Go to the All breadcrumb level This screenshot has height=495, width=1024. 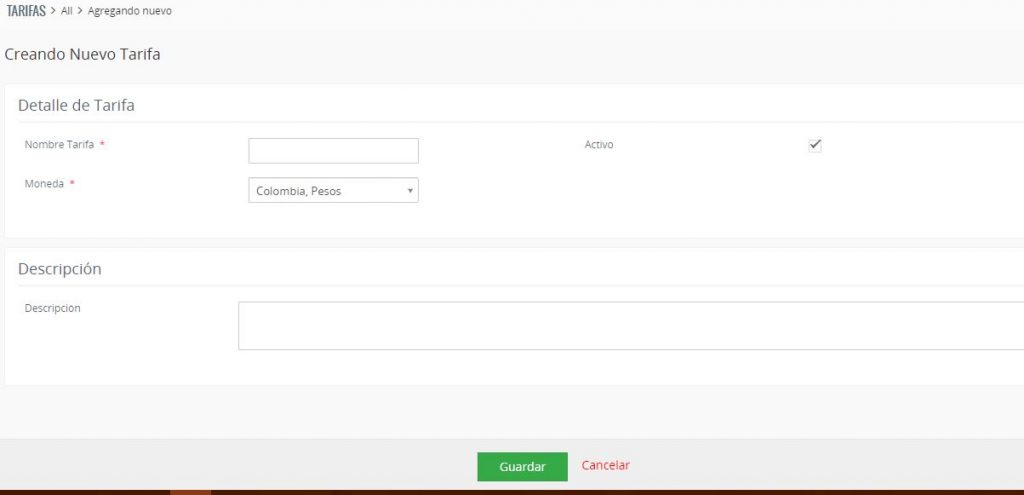(67, 11)
